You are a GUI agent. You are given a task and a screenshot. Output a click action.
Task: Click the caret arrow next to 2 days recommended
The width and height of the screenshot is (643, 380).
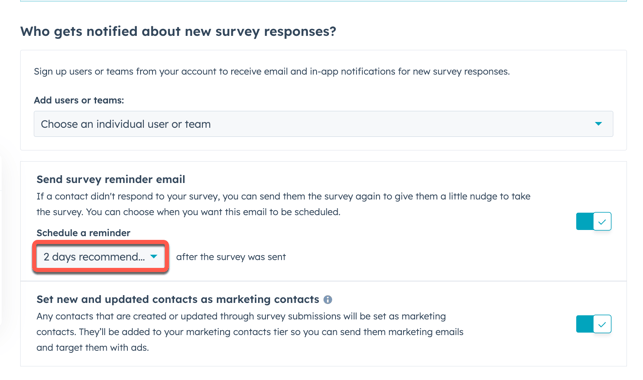point(154,257)
